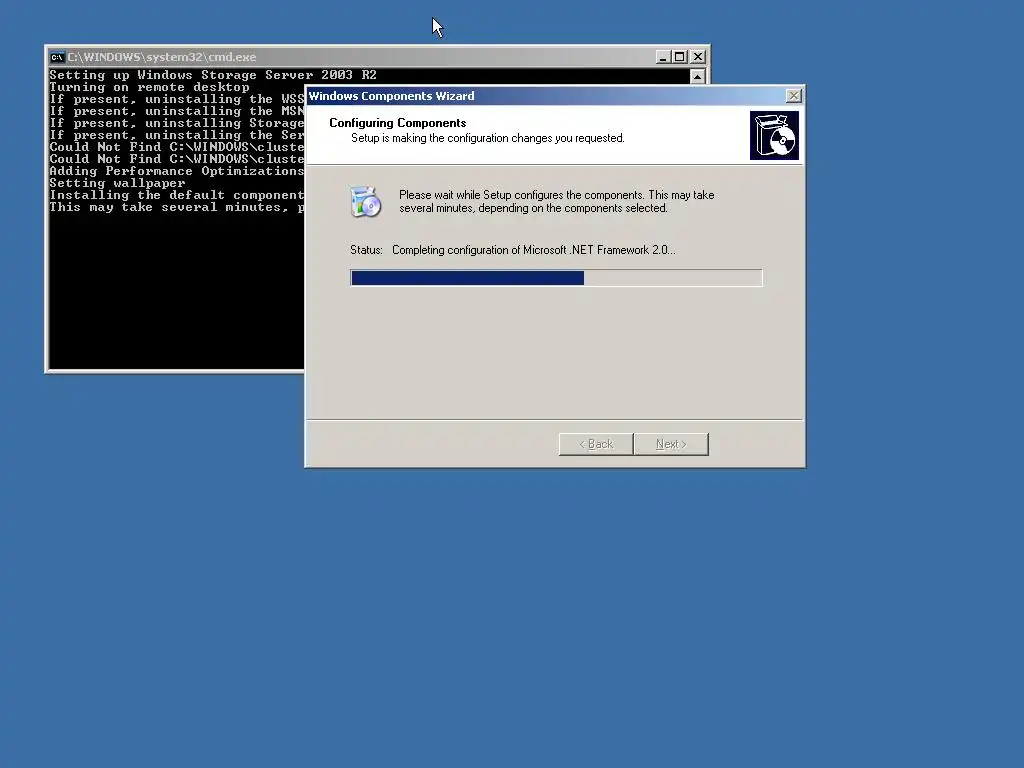Click 'Setting wallpaper' console line

coord(118,183)
